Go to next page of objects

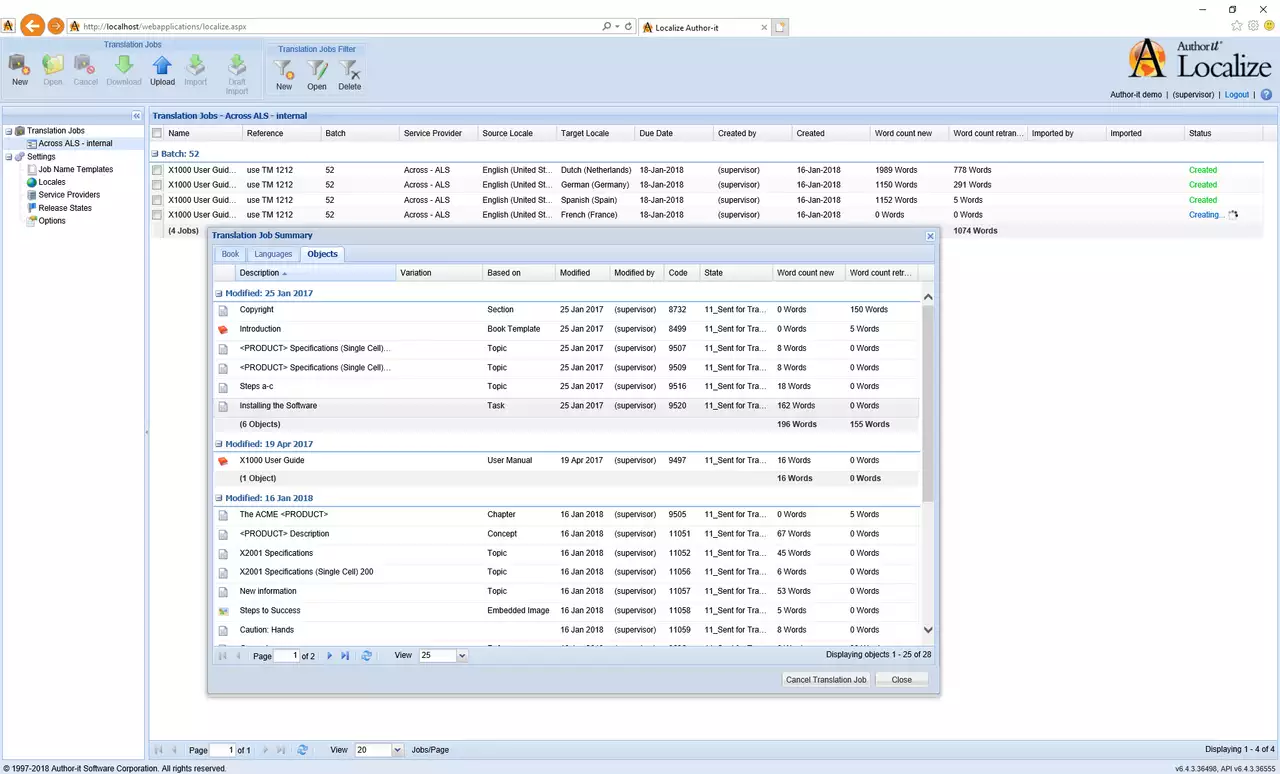coord(330,656)
